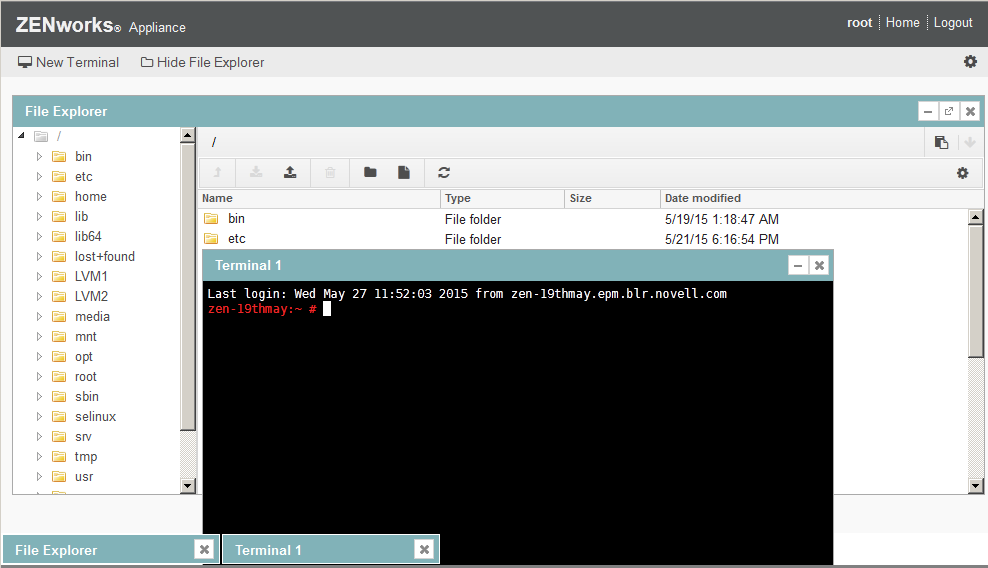Select usr folder in tree
The height and width of the screenshot is (568, 988).
click(x=84, y=477)
